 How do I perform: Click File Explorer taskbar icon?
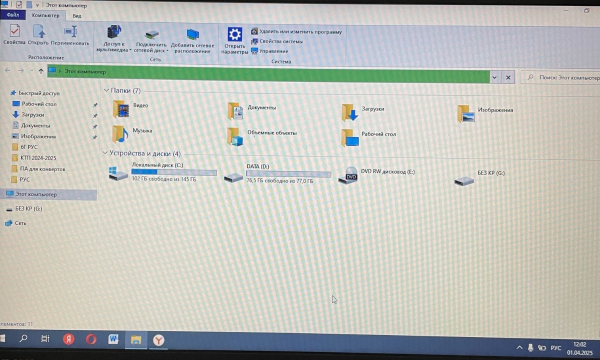(x=136, y=340)
